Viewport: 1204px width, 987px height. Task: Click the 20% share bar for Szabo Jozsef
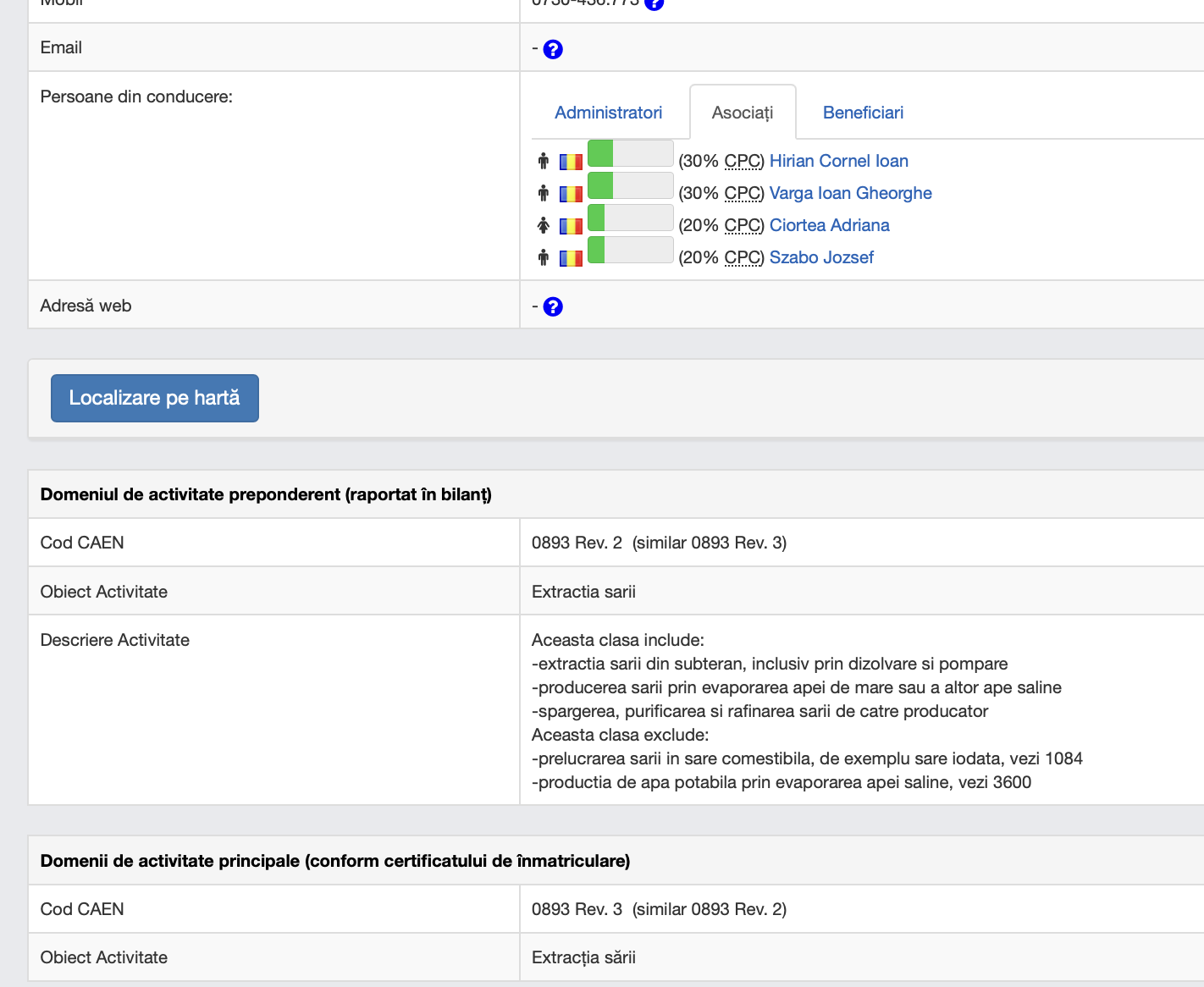pos(630,251)
